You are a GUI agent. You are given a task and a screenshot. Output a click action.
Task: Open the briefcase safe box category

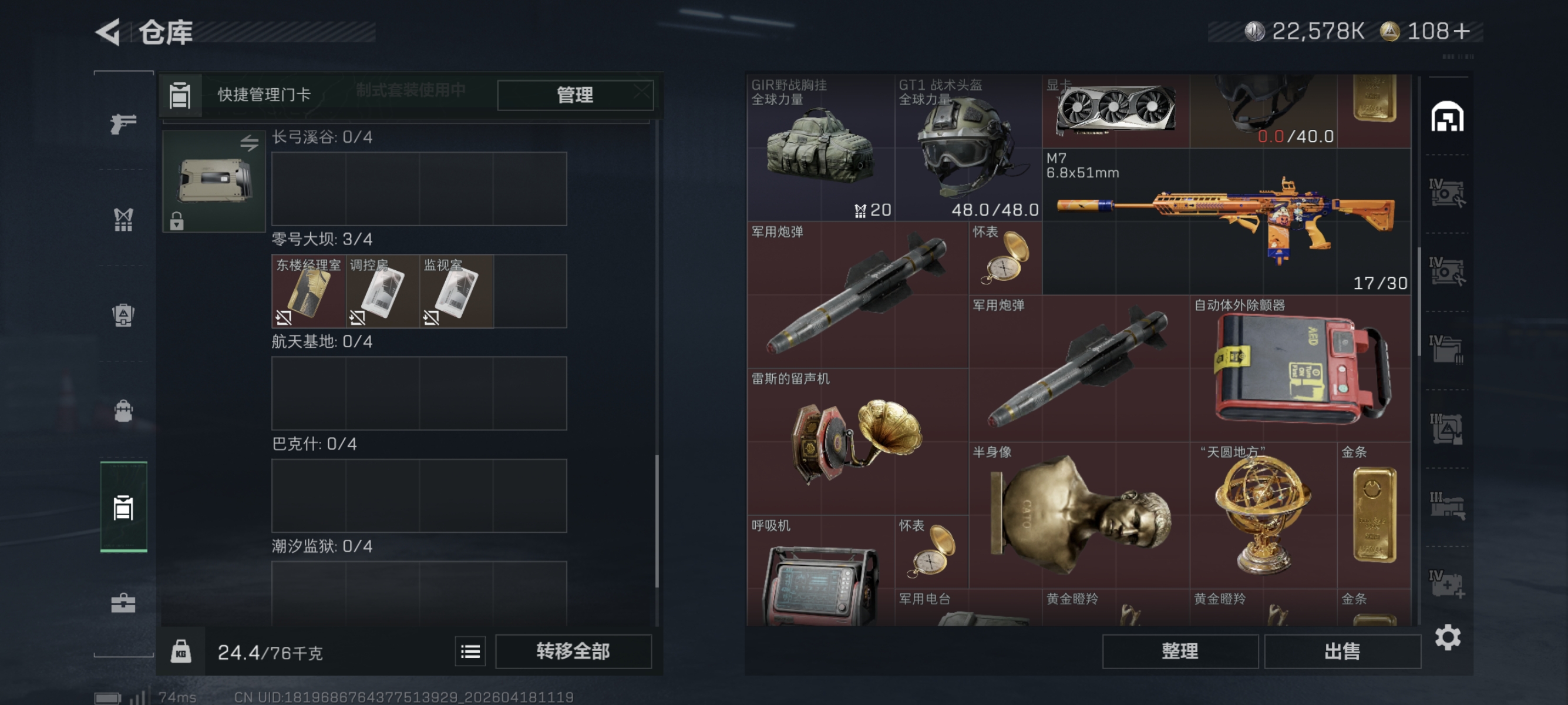click(123, 603)
